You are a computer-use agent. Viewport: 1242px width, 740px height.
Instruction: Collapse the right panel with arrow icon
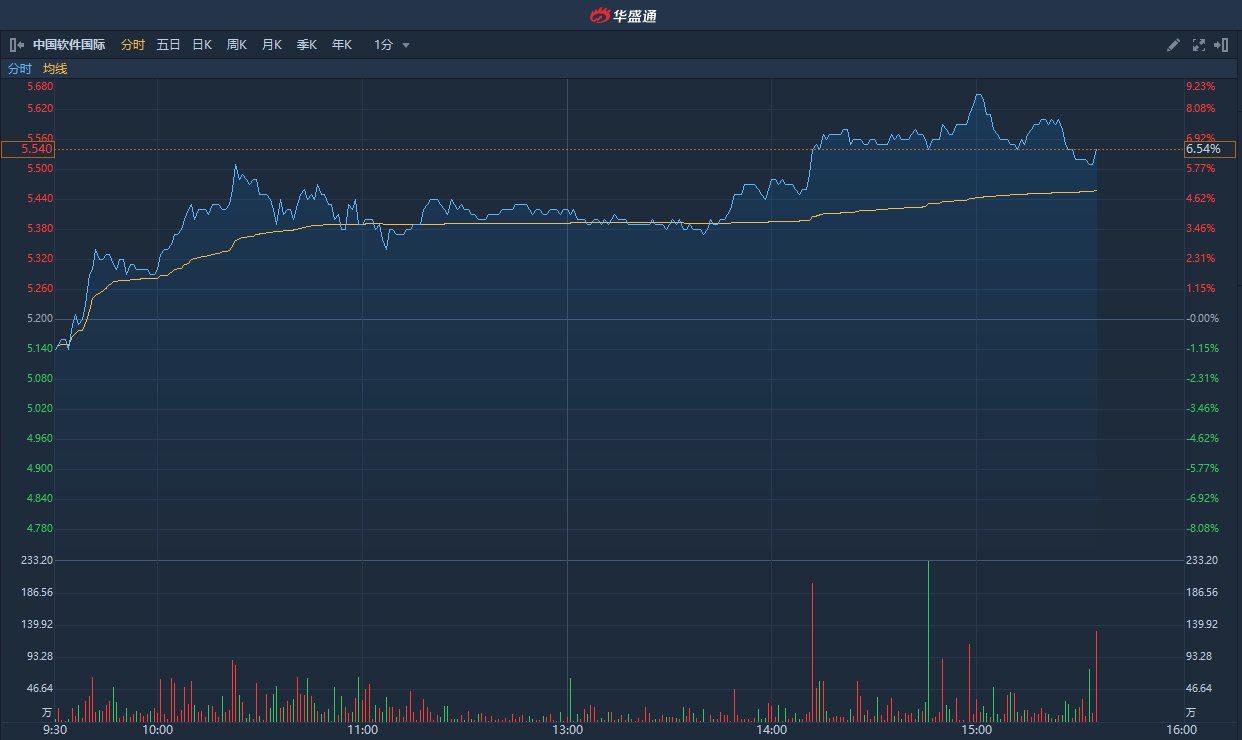pyautogui.click(x=1221, y=45)
